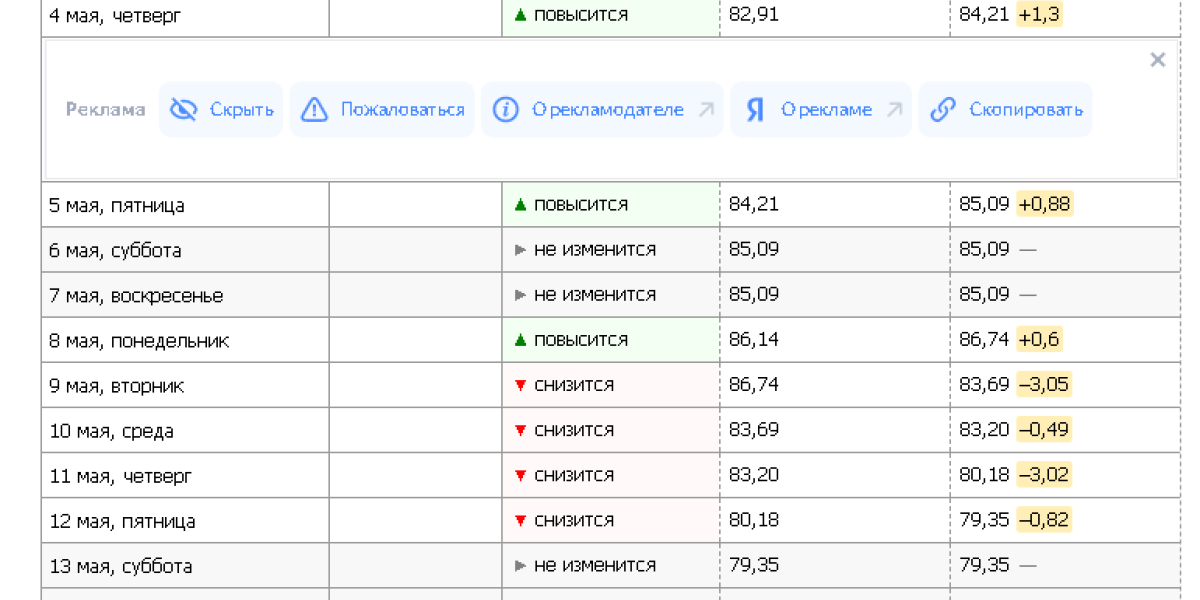Click the crossed-eye Hide ad icon
The image size is (1200, 600).
coord(184,110)
